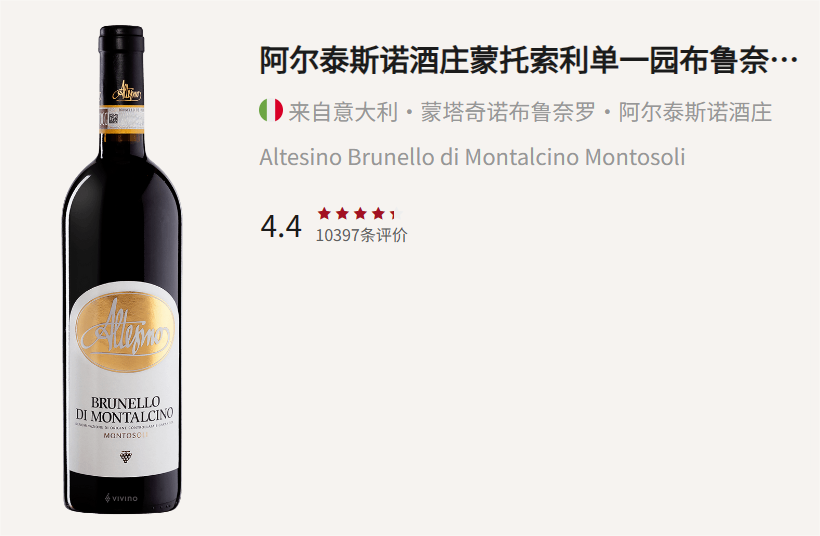Click the Altesino Brunello di Montalcino Montosoli name
Viewport: 820px width, 536px height.
point(472,157)
